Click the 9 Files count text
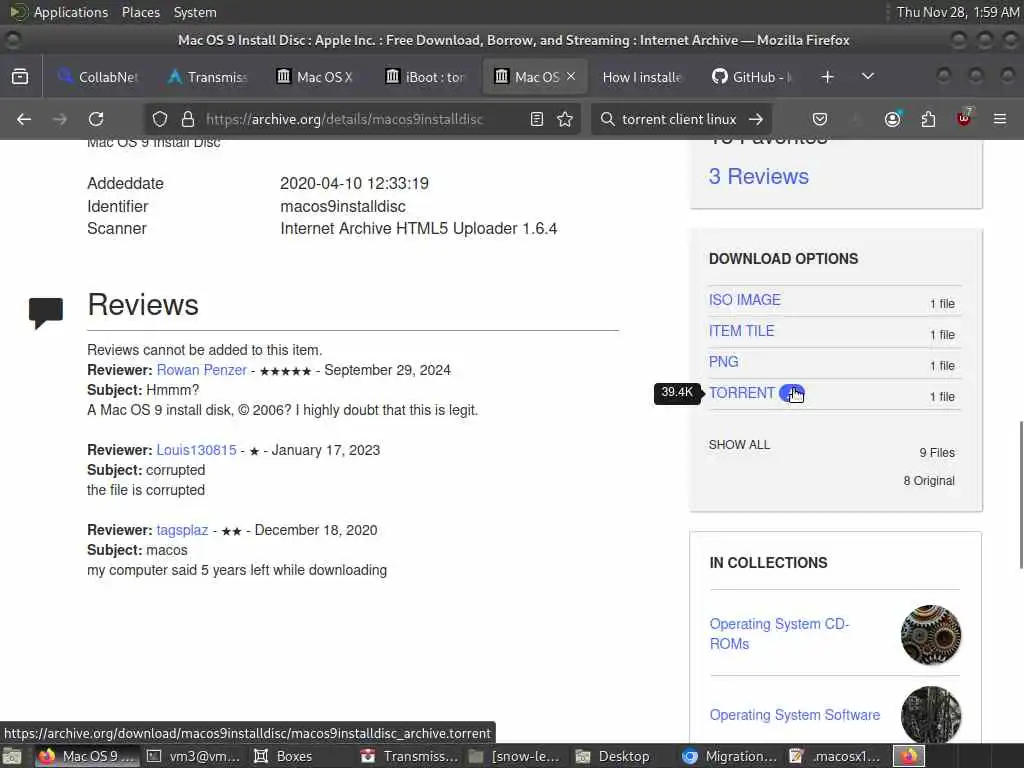Screen dimensions: 1024x768 [x=937, y=453]
